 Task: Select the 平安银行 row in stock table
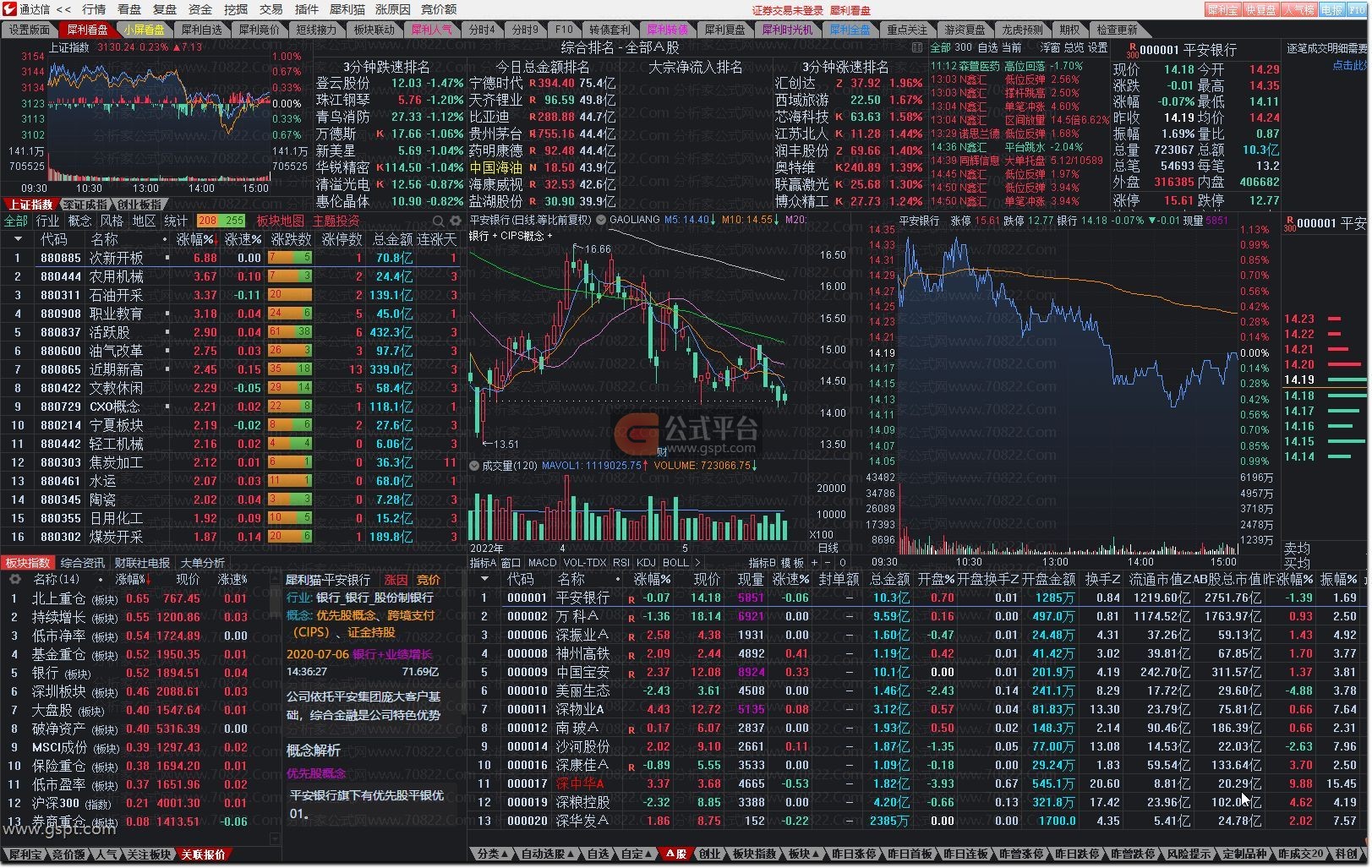coord(917,598)
